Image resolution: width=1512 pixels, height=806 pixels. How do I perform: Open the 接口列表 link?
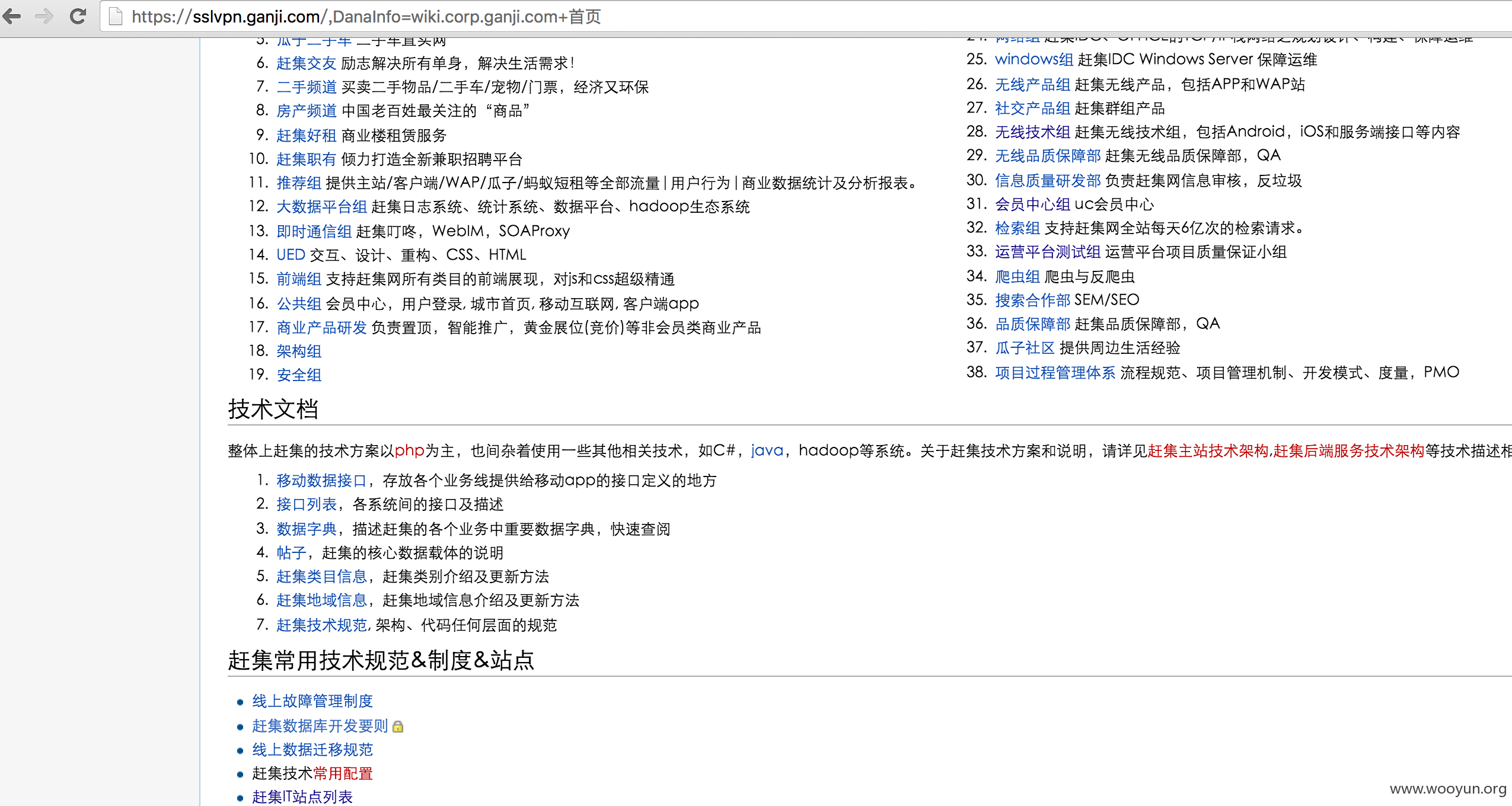pyautogui.click(x=306, y=504)
